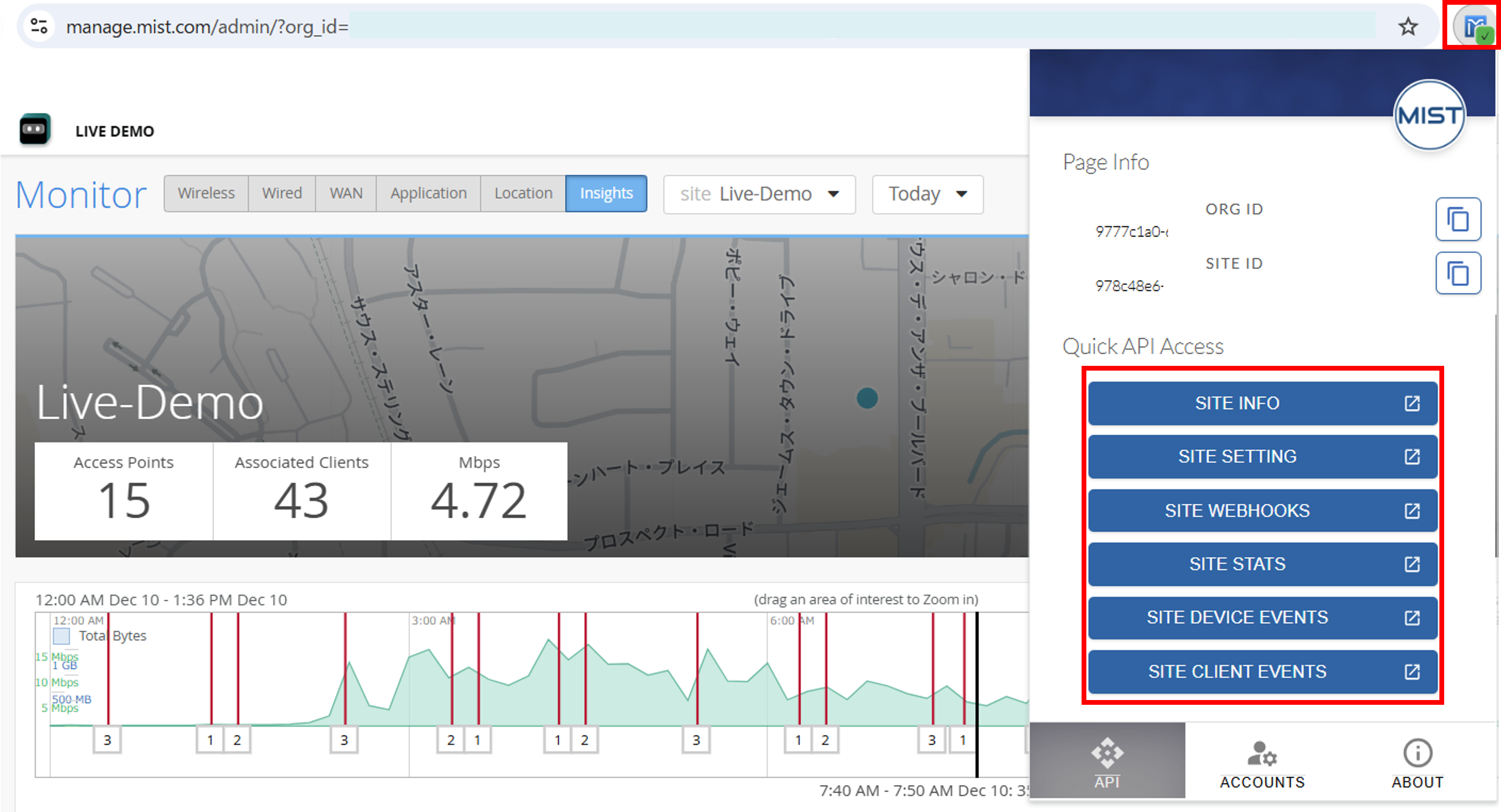
Task: Bookmark this page with star icon
Action: (x=1408, y=27)
